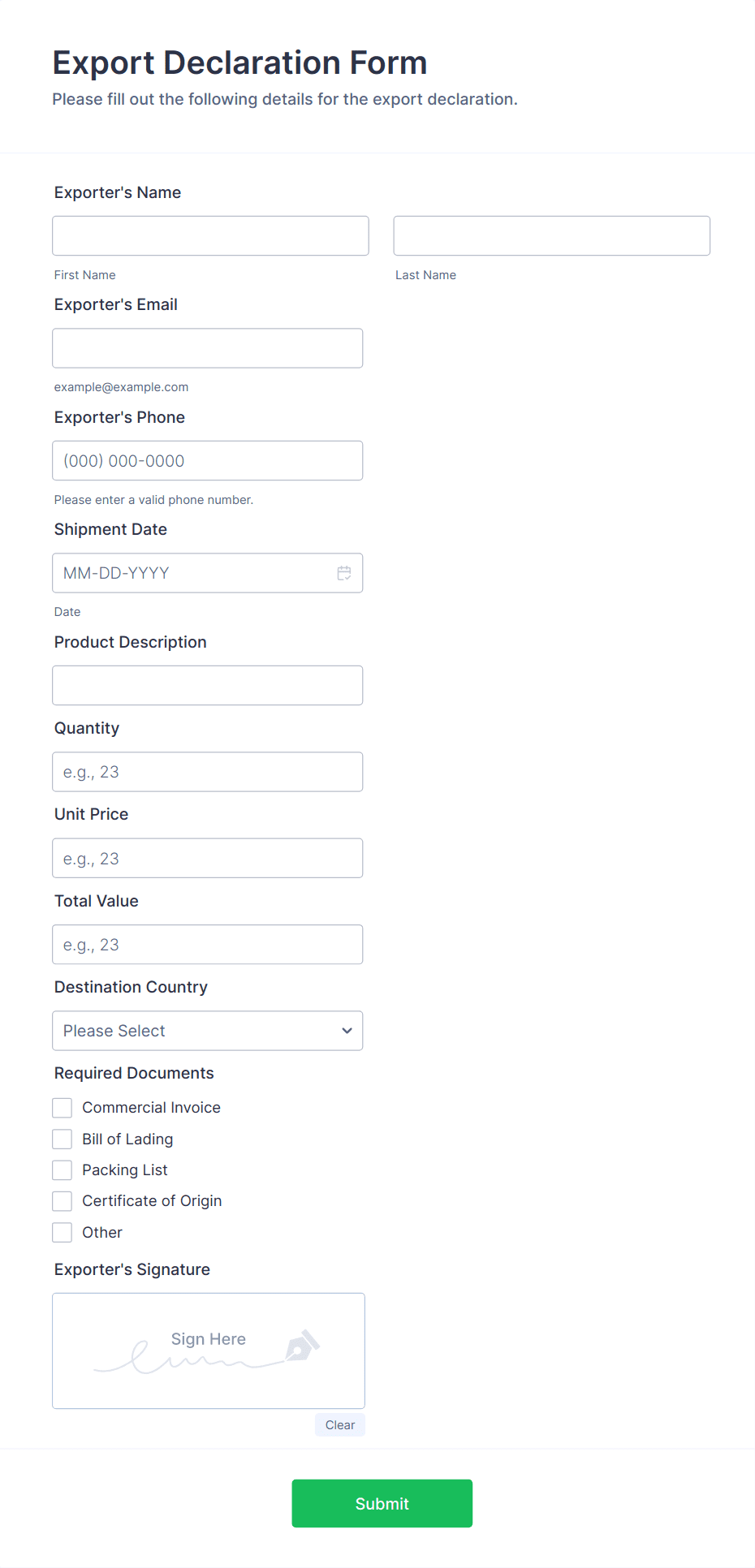Select the Packing List document
The image size is (755, 1568).
pyautogui.click(x=62, y=1170)
